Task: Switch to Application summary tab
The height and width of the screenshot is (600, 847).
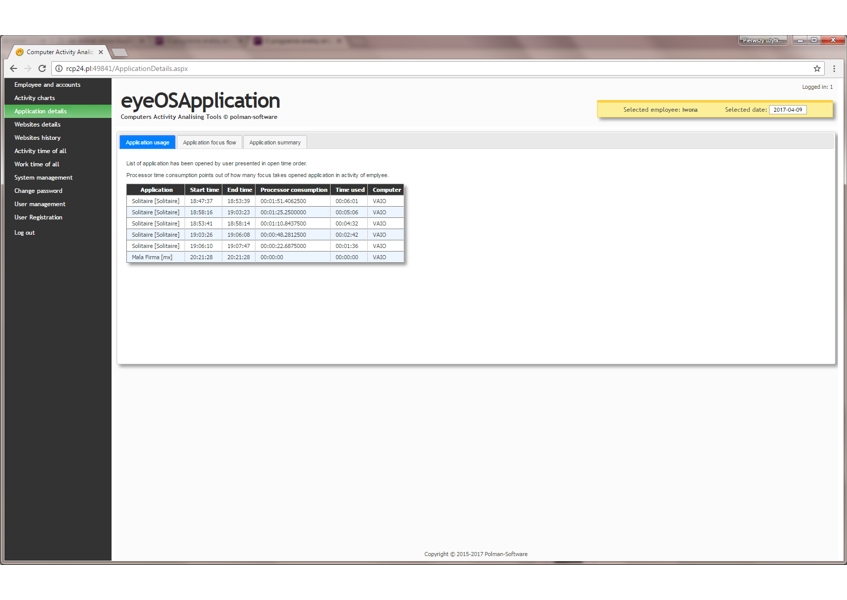Action: tap(275, 143)
